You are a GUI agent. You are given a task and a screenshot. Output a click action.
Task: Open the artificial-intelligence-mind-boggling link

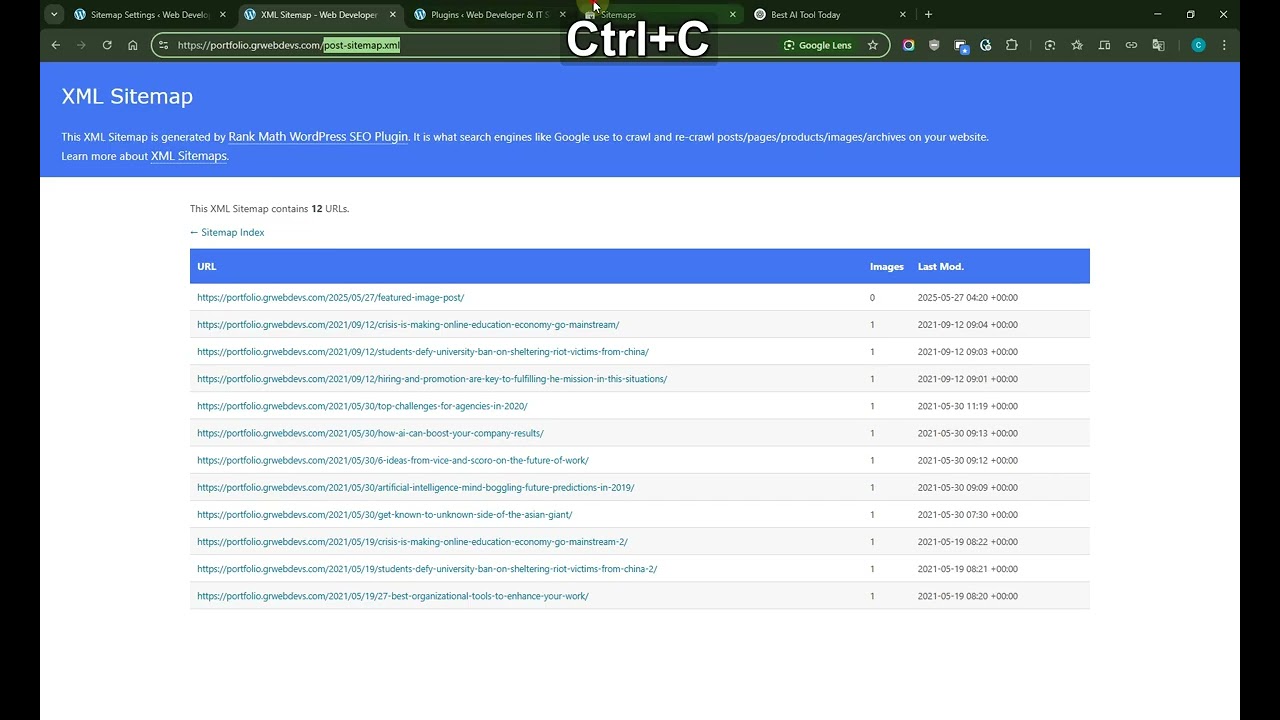pos(416,487)
